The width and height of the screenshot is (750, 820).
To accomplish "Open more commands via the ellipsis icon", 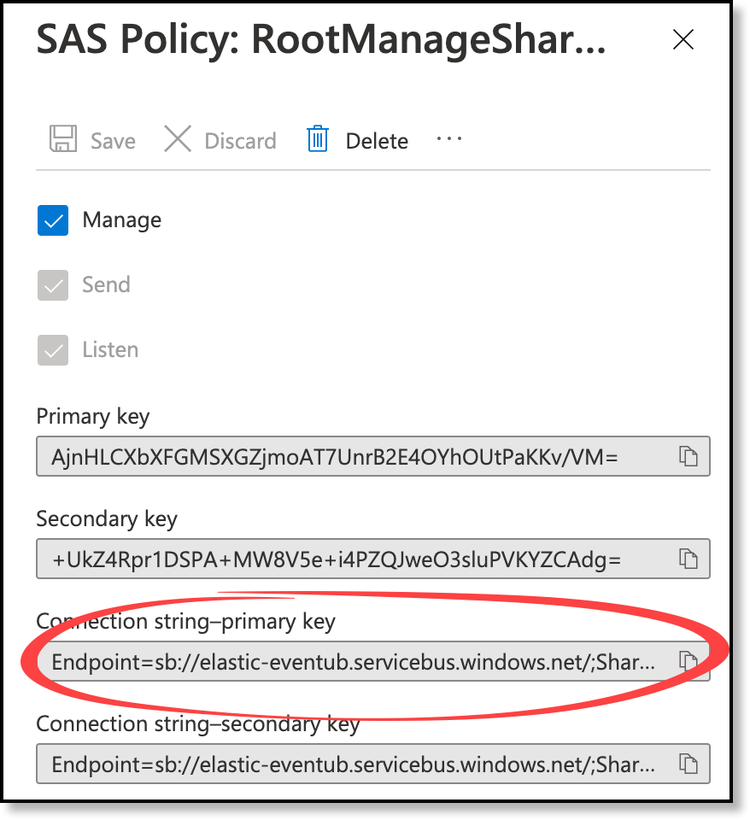I will [x=448, y=140].
